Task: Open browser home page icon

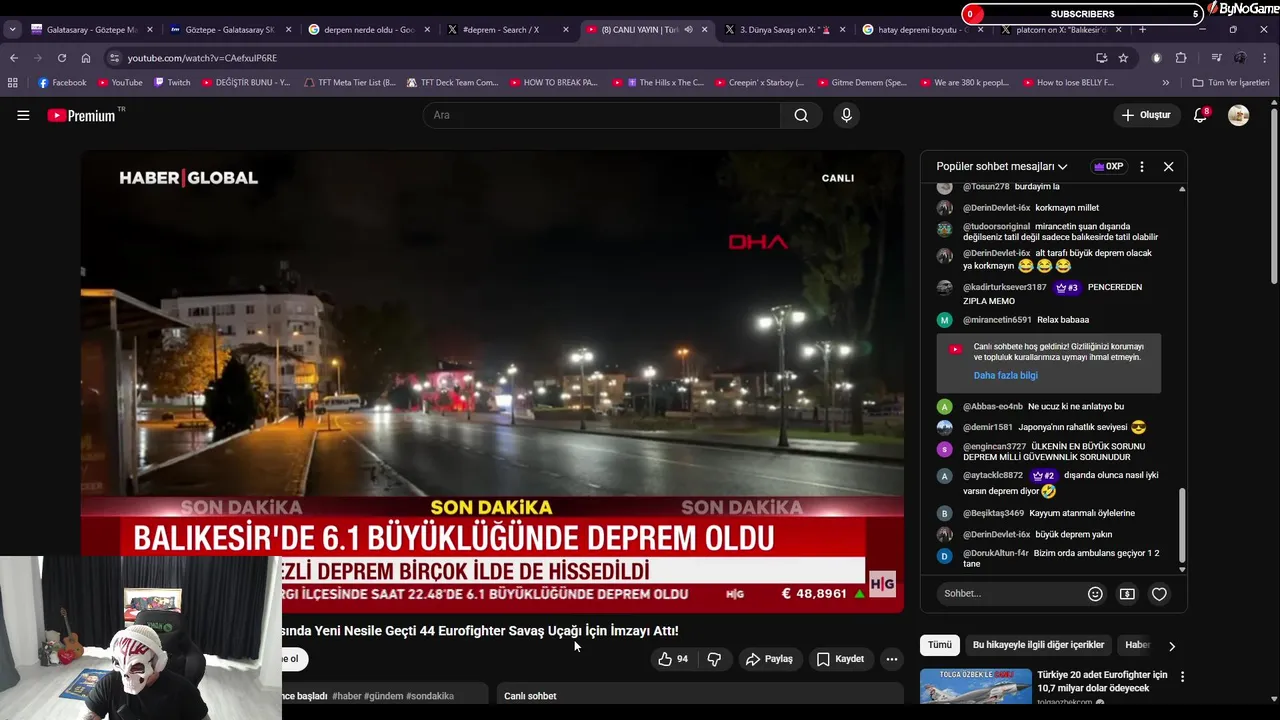Action: point(86,58)
